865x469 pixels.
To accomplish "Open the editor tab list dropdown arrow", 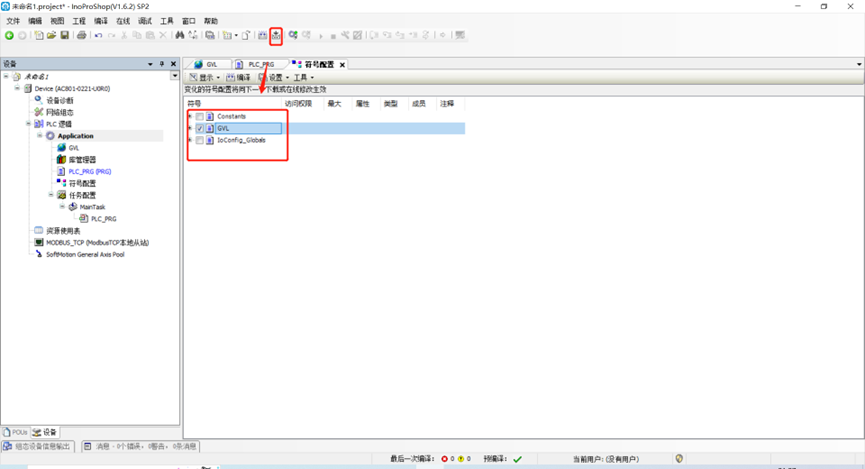I will coord(859,65).
